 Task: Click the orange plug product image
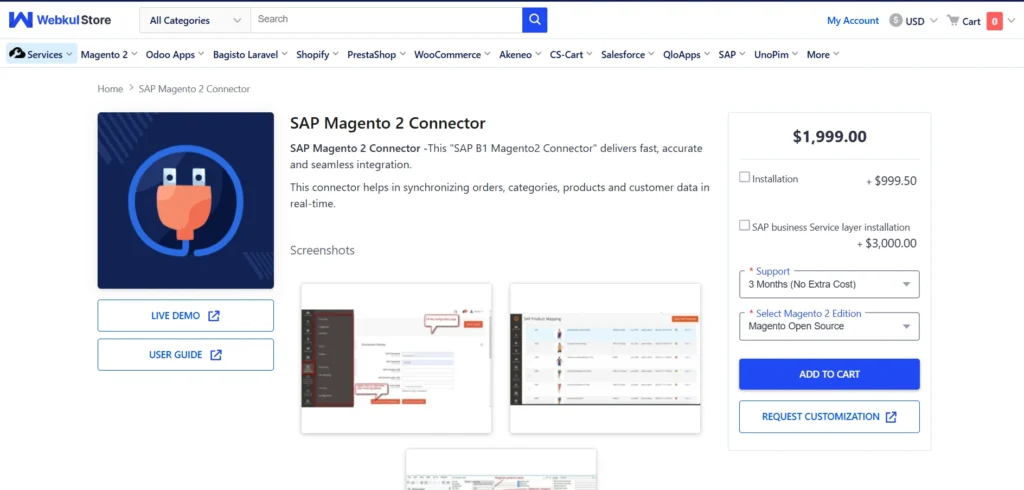coord(185,201)
